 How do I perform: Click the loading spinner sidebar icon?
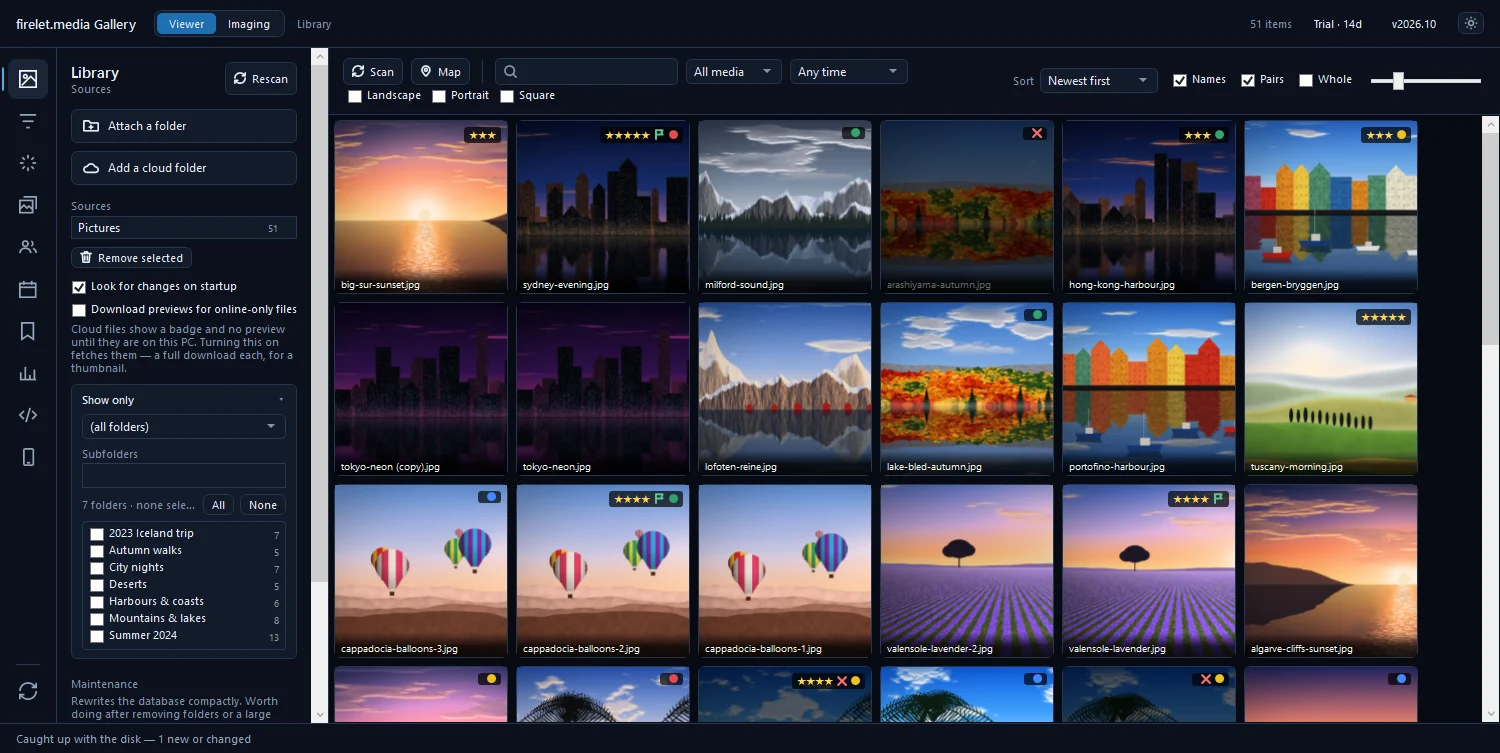pos(28,163)
